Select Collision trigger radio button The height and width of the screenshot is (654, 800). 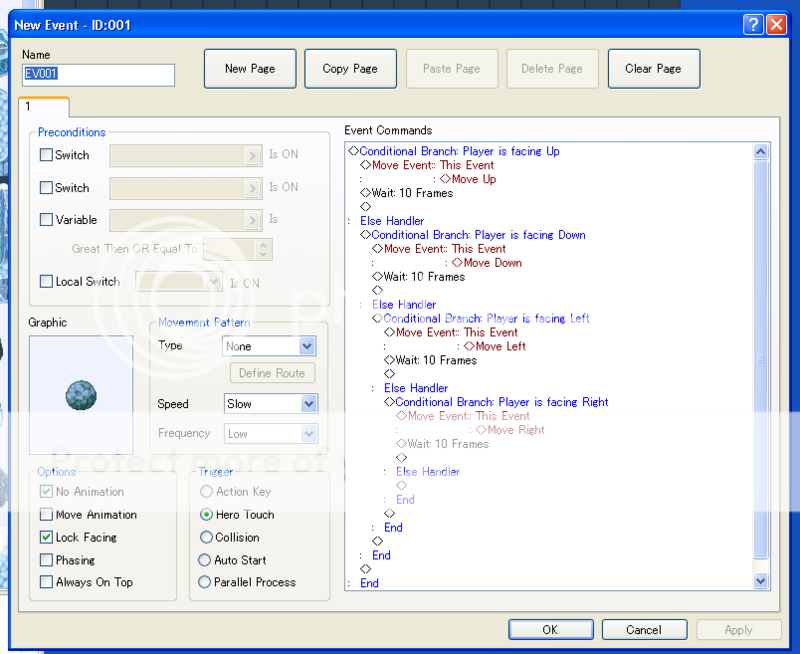pos(206,538)
